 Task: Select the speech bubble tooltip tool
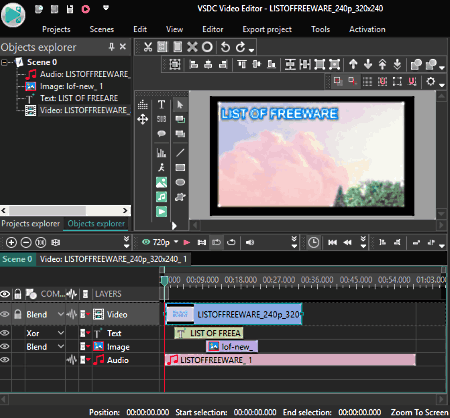coord(161,134)
